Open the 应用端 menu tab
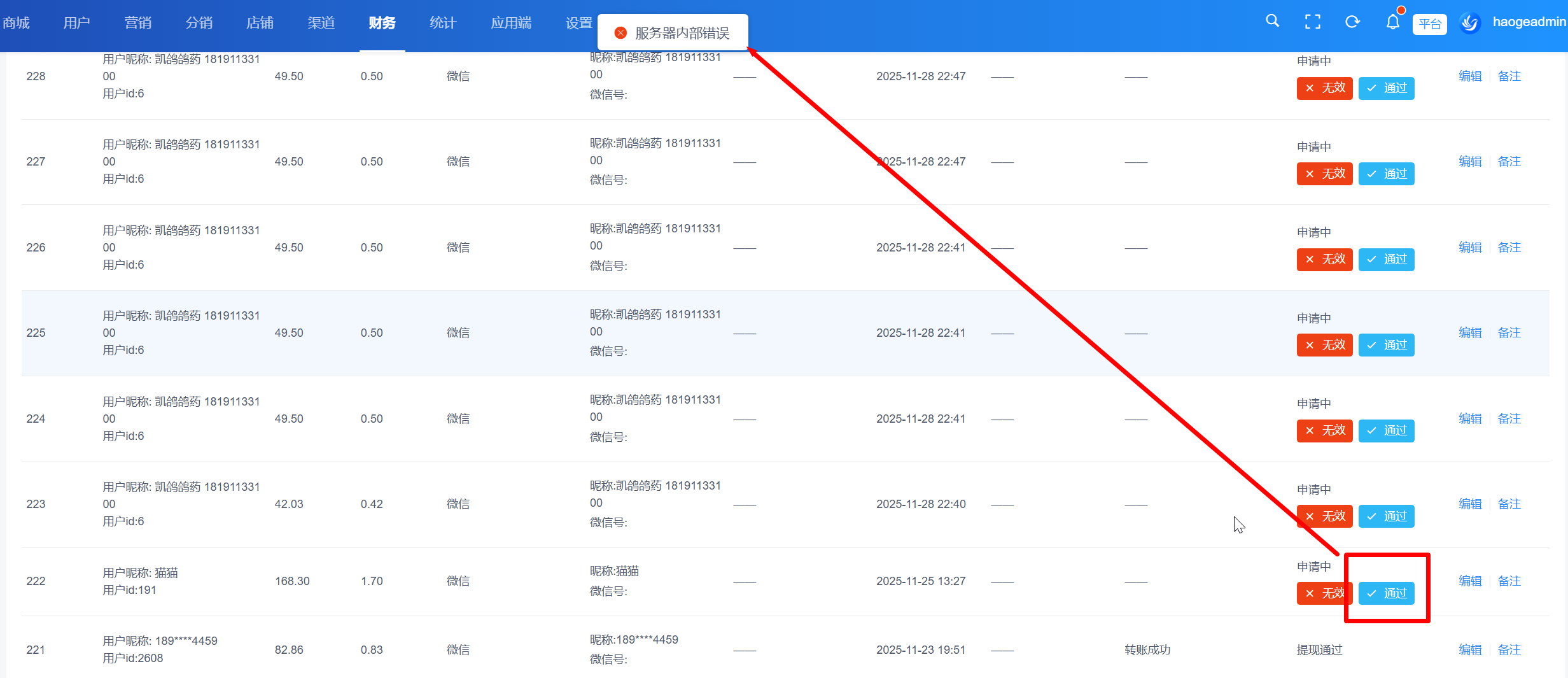This screenshot has height=678, width=1568. pos(511,23)
